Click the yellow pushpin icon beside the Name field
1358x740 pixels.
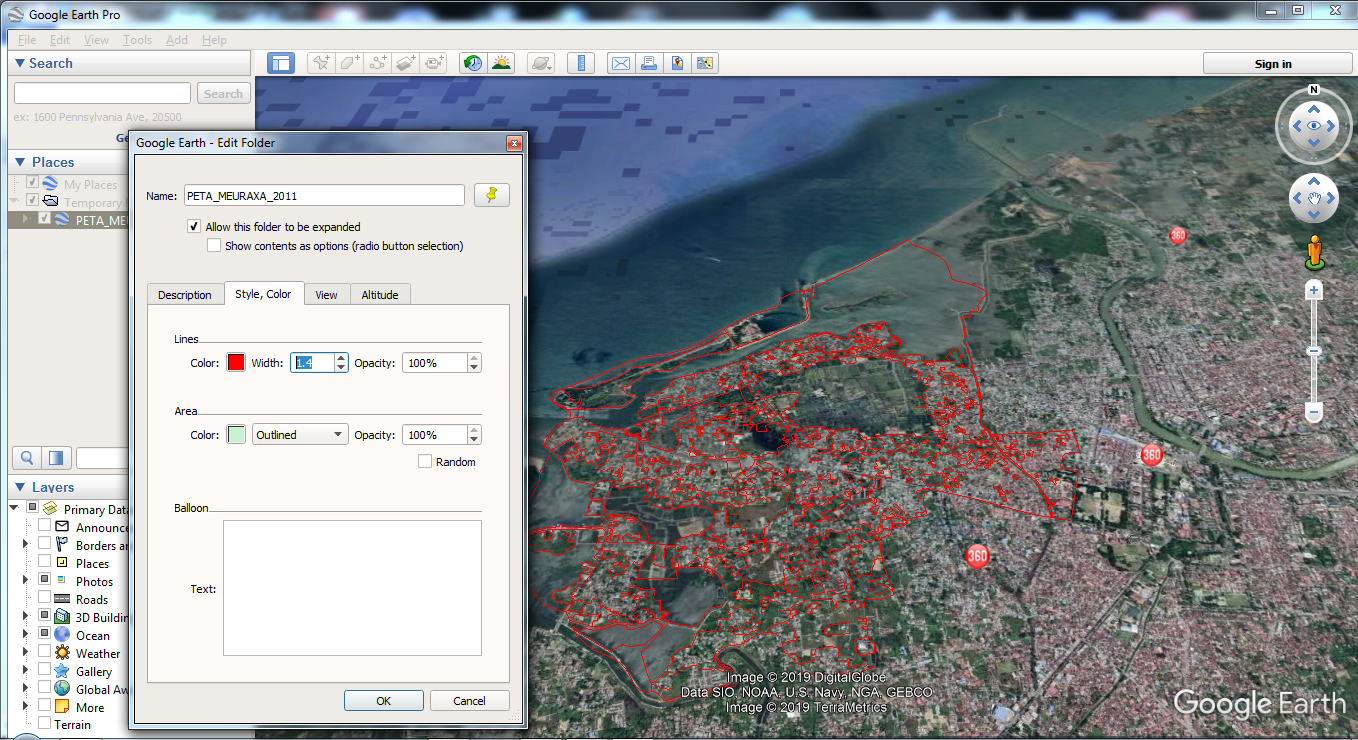pos(491,194)
